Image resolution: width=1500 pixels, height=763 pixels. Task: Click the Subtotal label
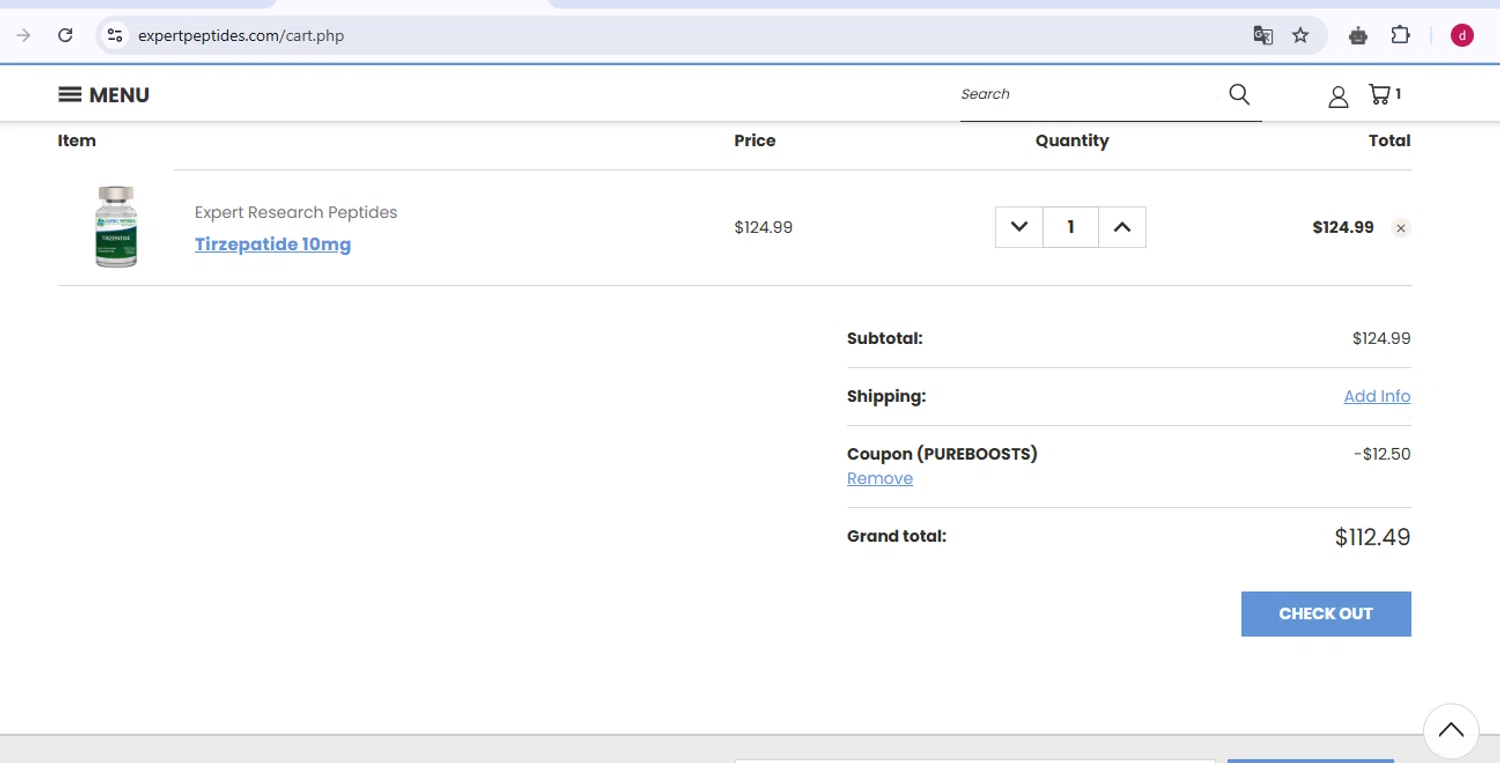click(885, 338)
